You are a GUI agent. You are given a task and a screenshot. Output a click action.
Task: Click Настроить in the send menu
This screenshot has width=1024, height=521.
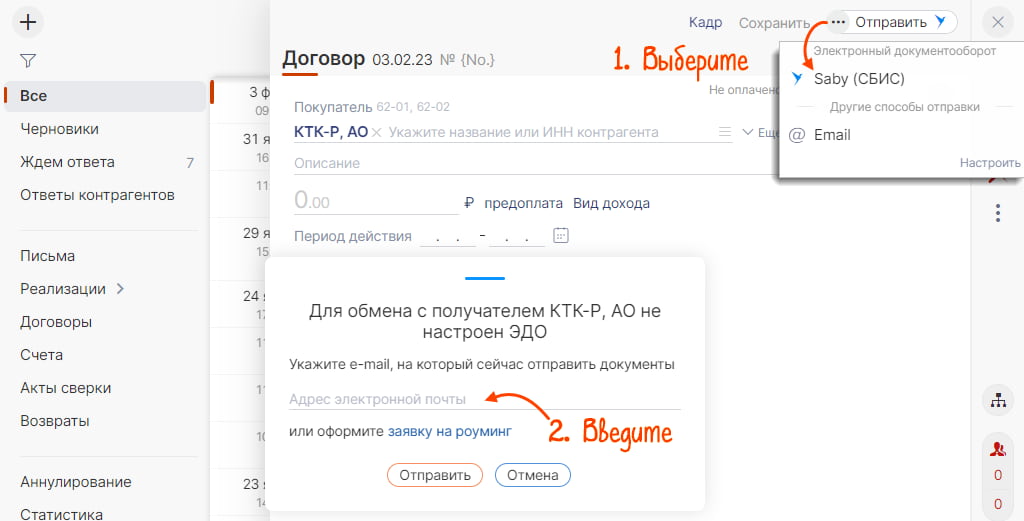[x=989, y=163]
